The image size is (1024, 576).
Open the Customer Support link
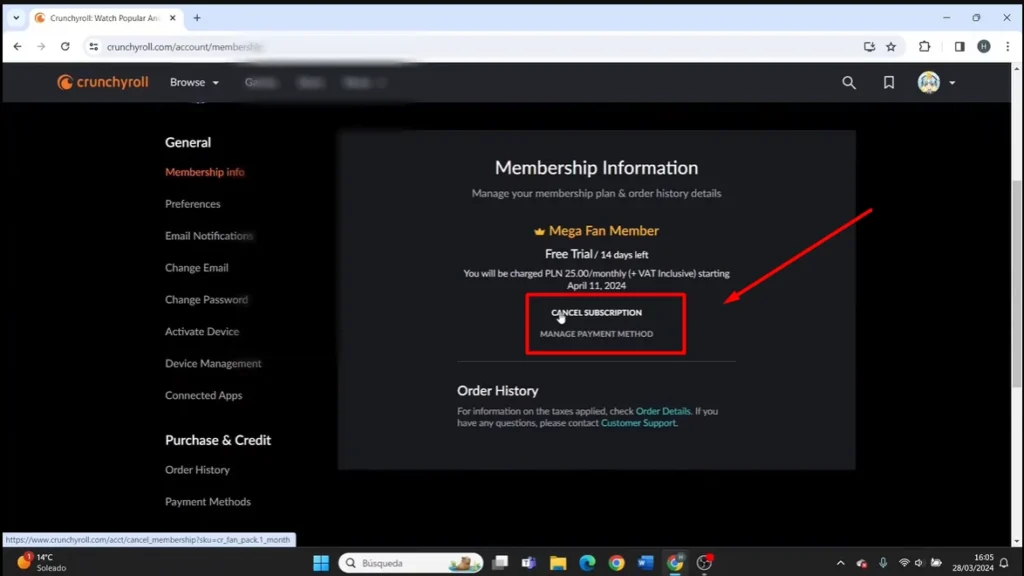638,423
